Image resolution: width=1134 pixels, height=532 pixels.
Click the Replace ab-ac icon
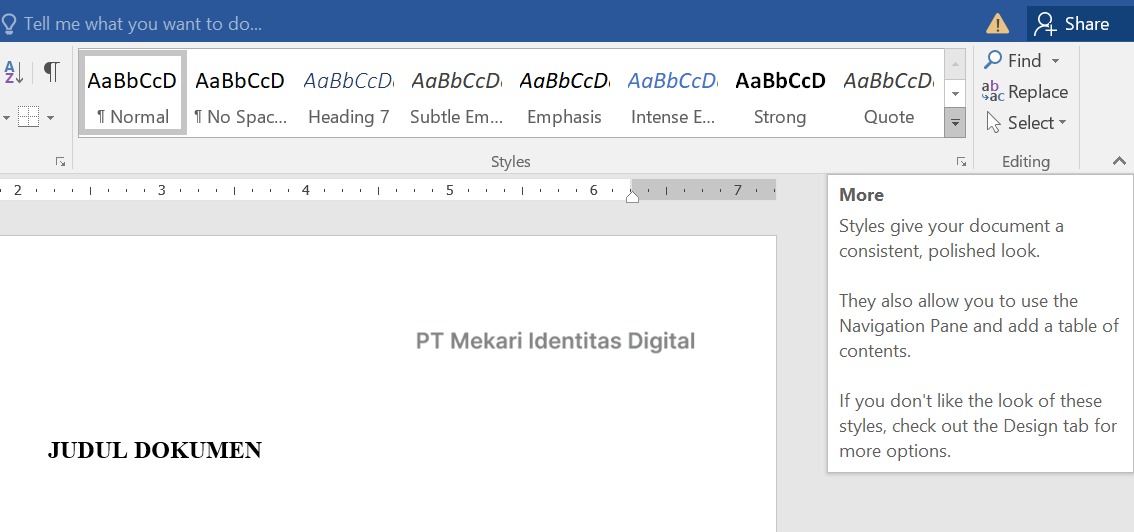(993, 92)
